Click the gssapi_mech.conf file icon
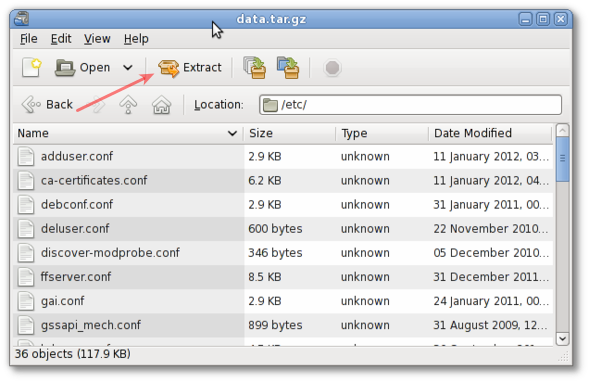Viewport: 589px width, 382px height. tap(26, 325)
